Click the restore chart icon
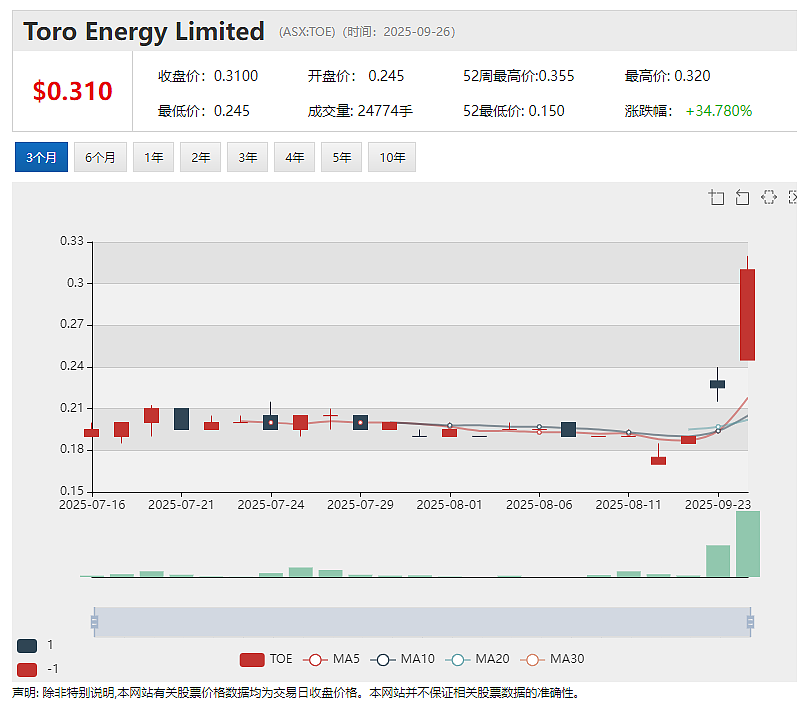This screenshot has height=718, width=811. [x=769, y=197]
